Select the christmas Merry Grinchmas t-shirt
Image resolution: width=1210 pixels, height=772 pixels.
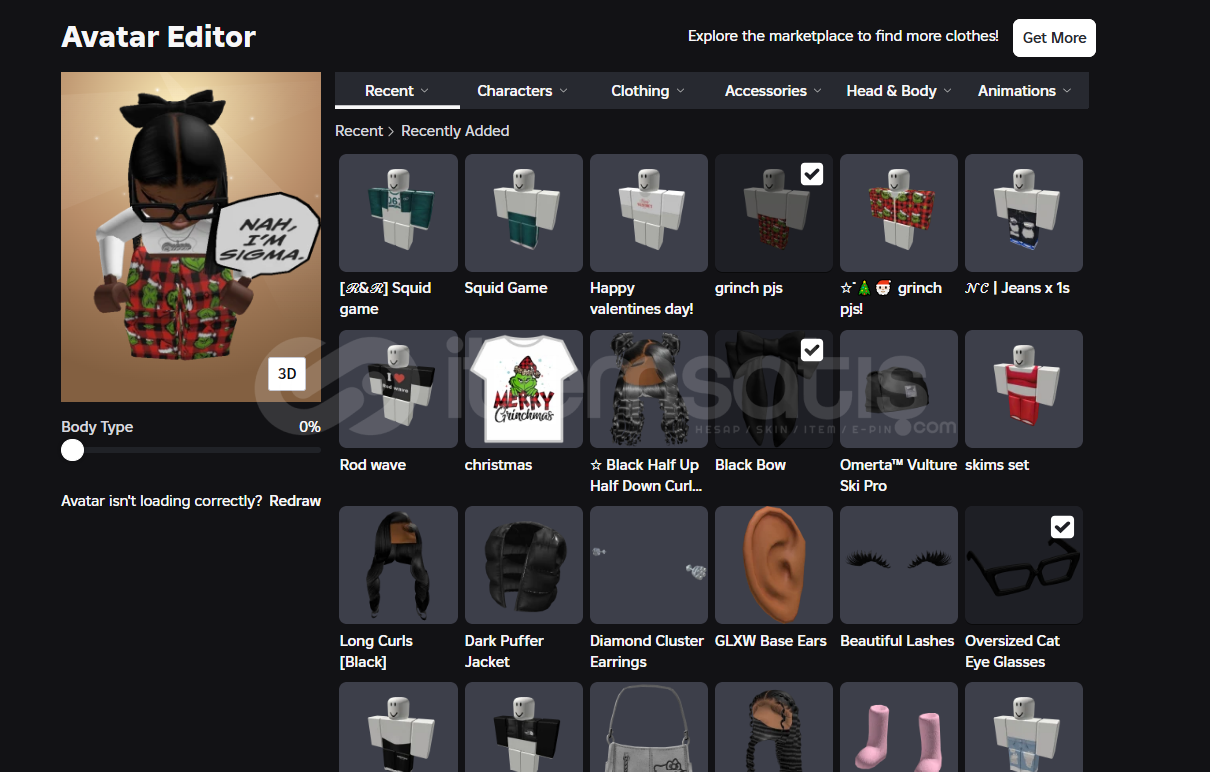pos(523,389)
